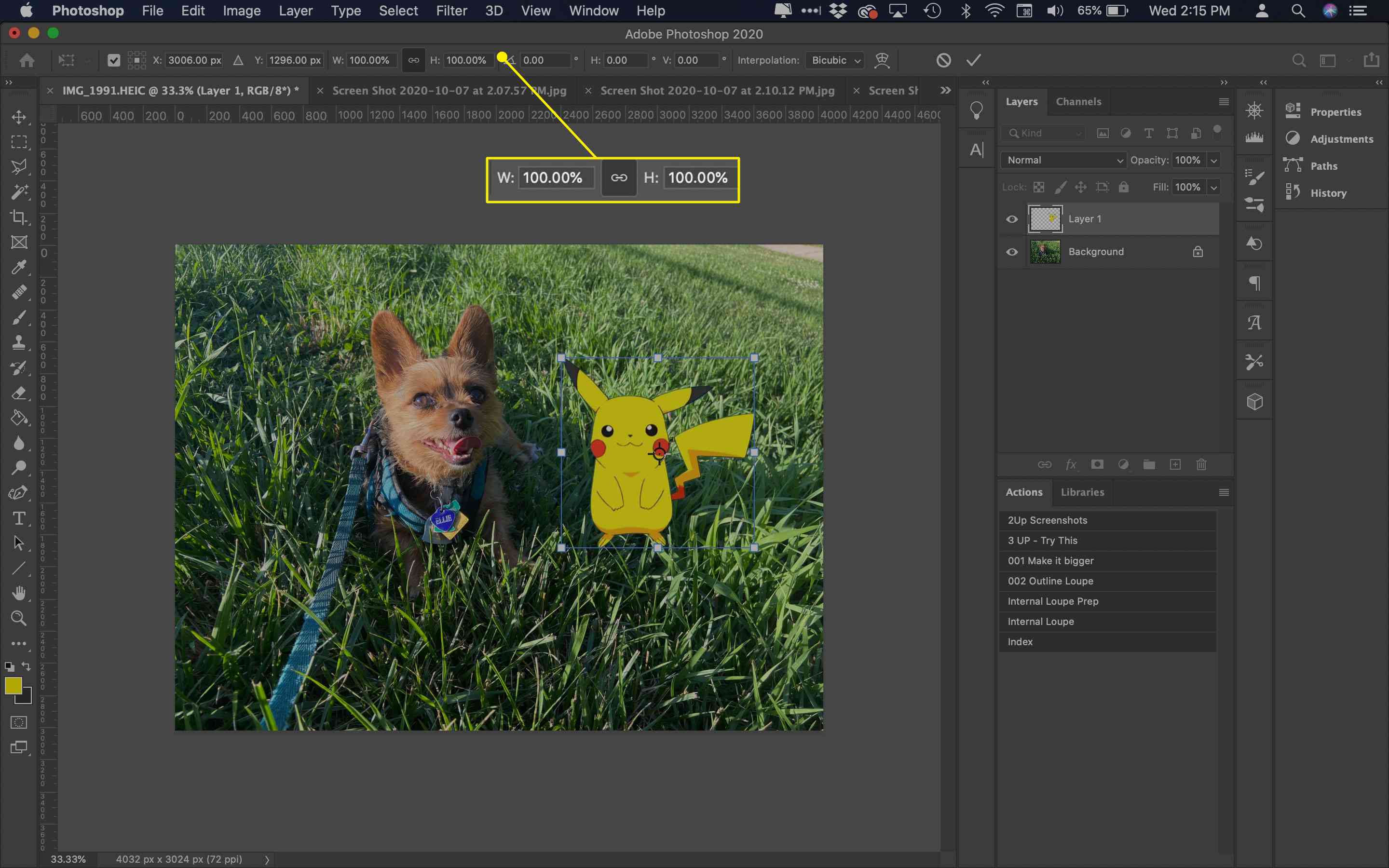This screenshot has height=868, width=1389.
Task: Toggle the reference point checkbox
Action: tap(114, 60)
